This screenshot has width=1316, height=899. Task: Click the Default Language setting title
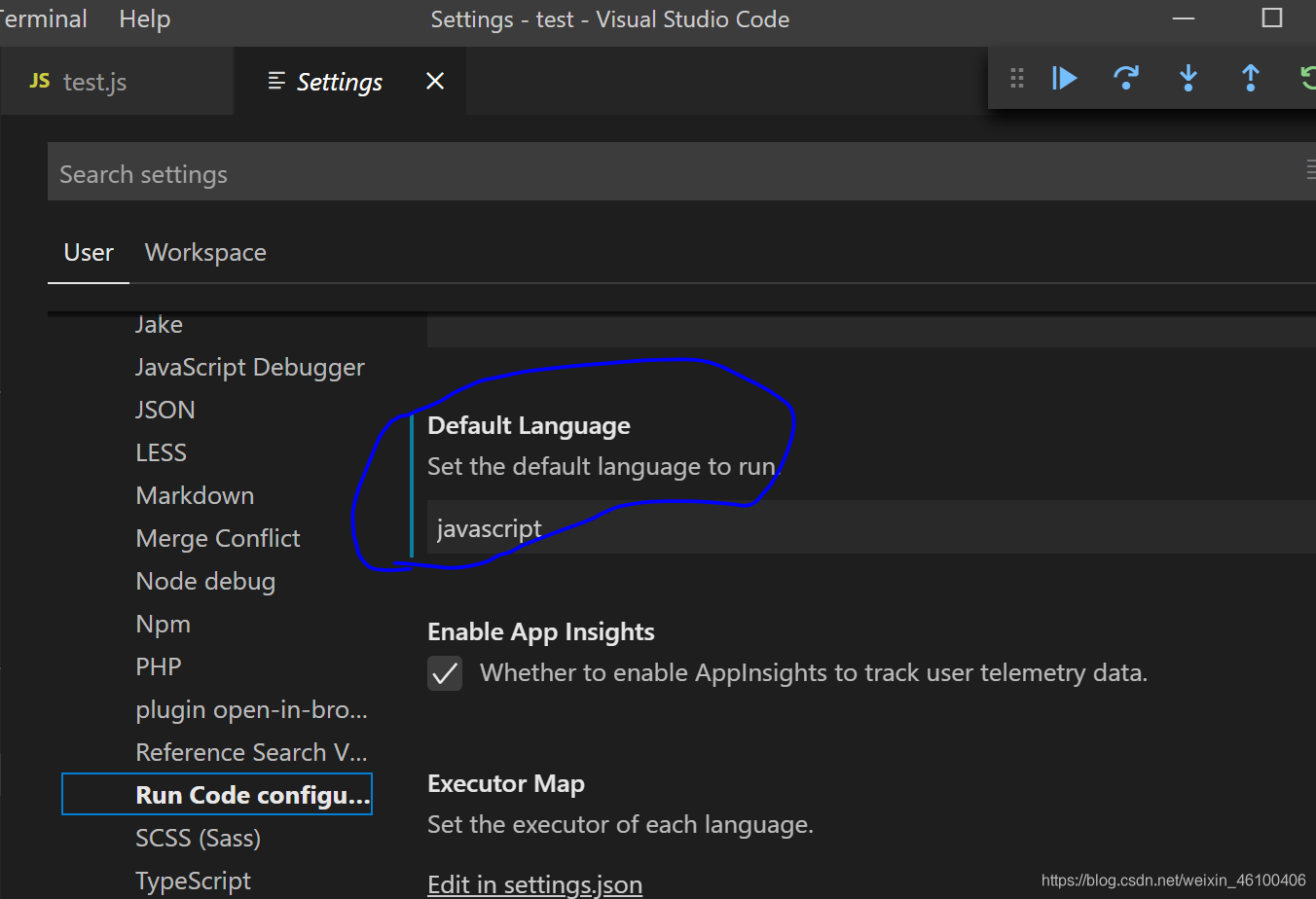(x=529, y=426)
